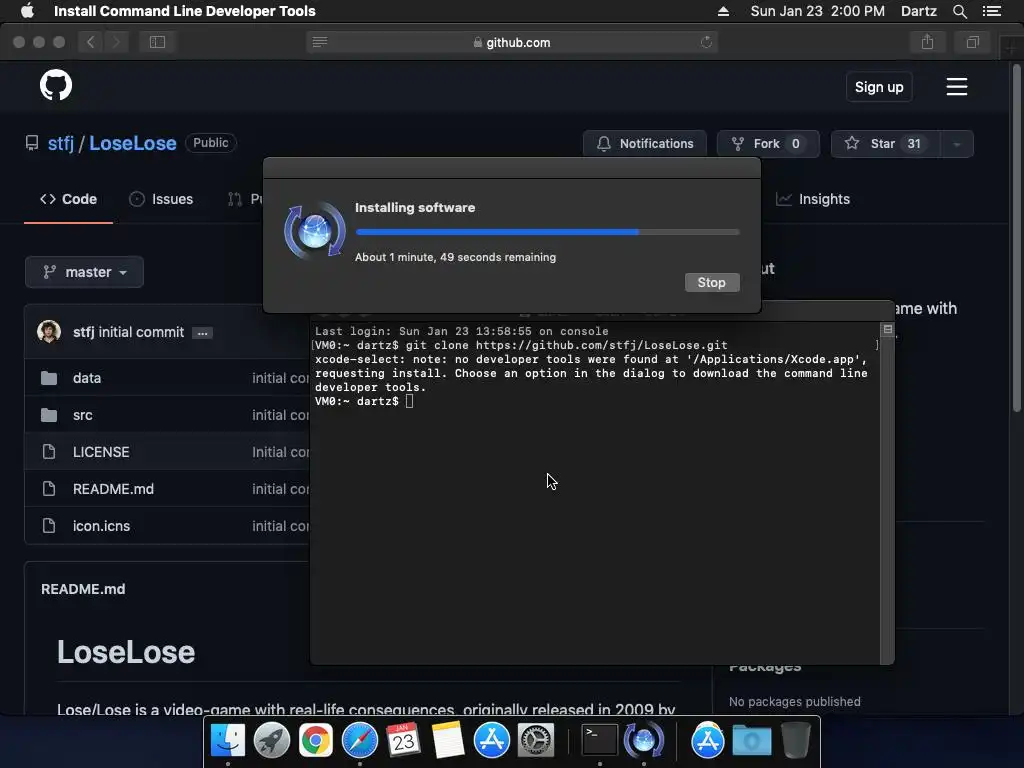Click the Software Update globe icon in dialog
Image resolution: width=1024 pixels, height=768 pixels.
pyautogui.click(x=315, y=231)
